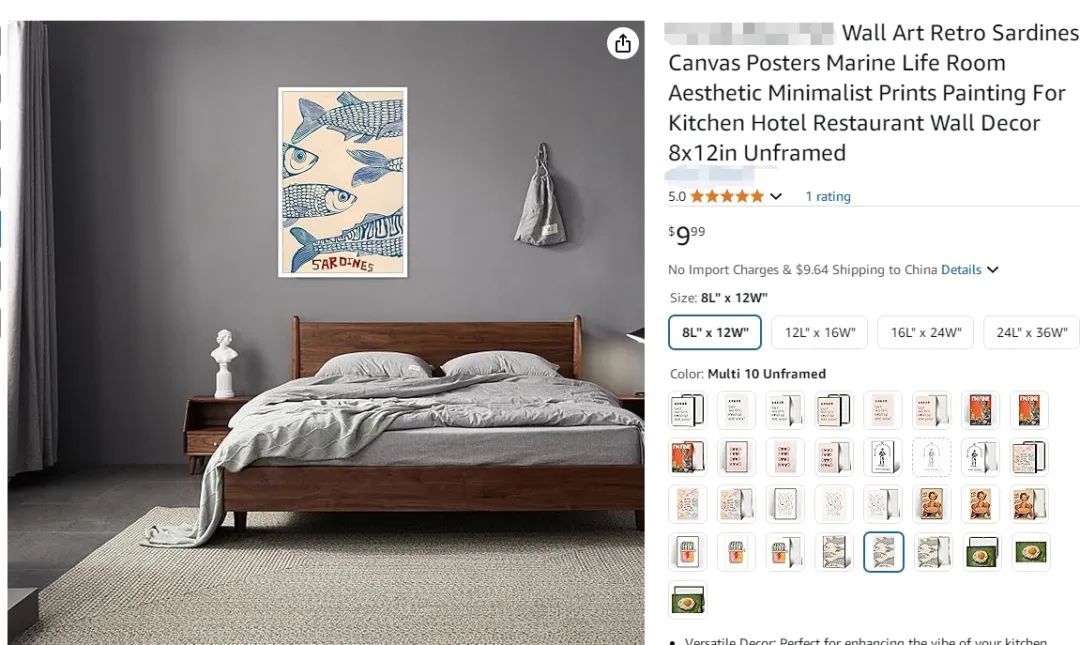1080x645 pixels.
Task: Choose the framed sardine tin swatch
Action: 687,552
